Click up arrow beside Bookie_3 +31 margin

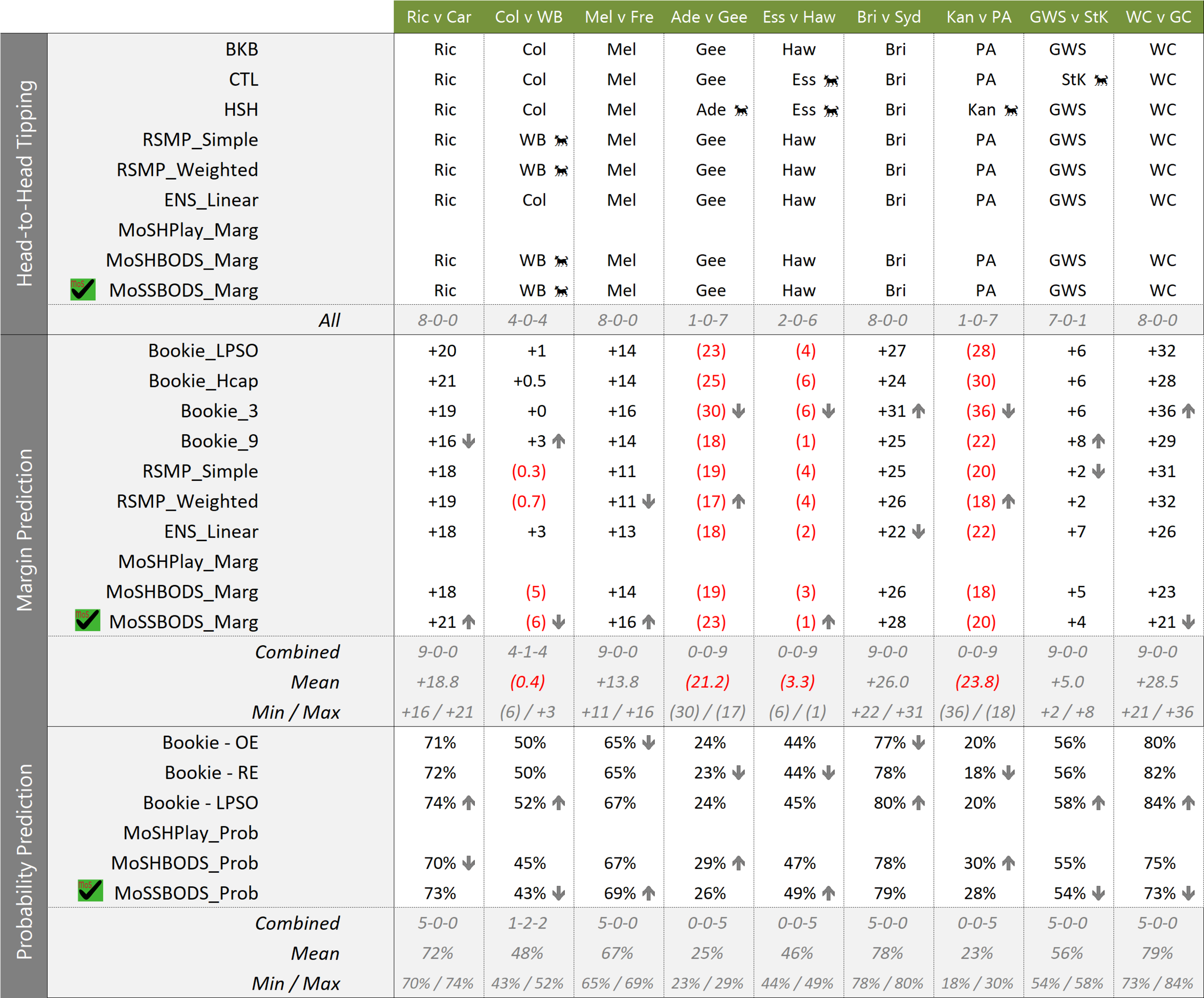[x=918, y=411]
